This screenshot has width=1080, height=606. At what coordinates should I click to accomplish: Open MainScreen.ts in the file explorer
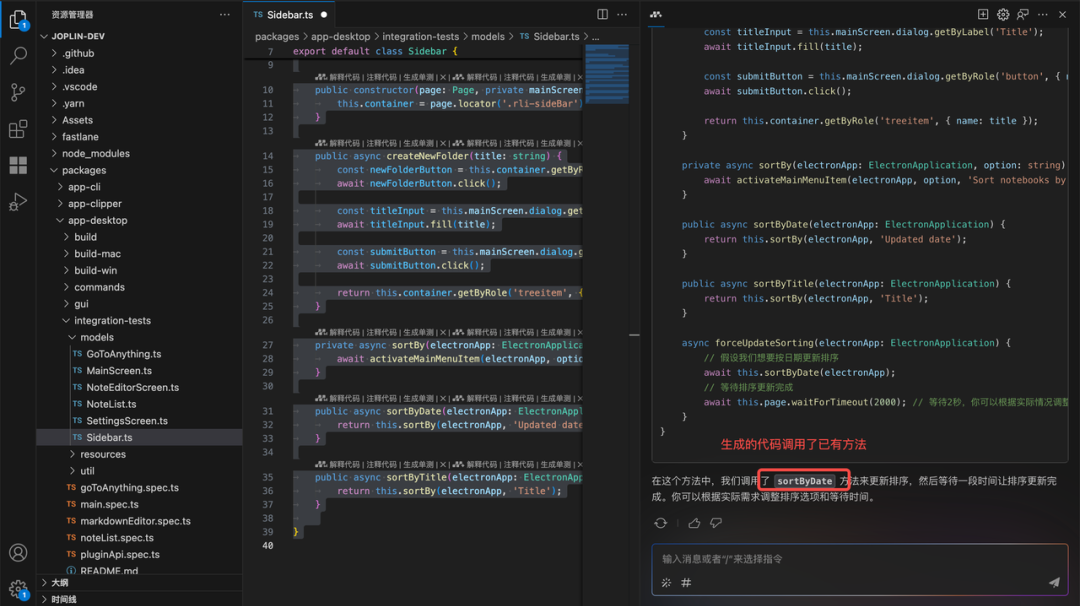(119, 370)
